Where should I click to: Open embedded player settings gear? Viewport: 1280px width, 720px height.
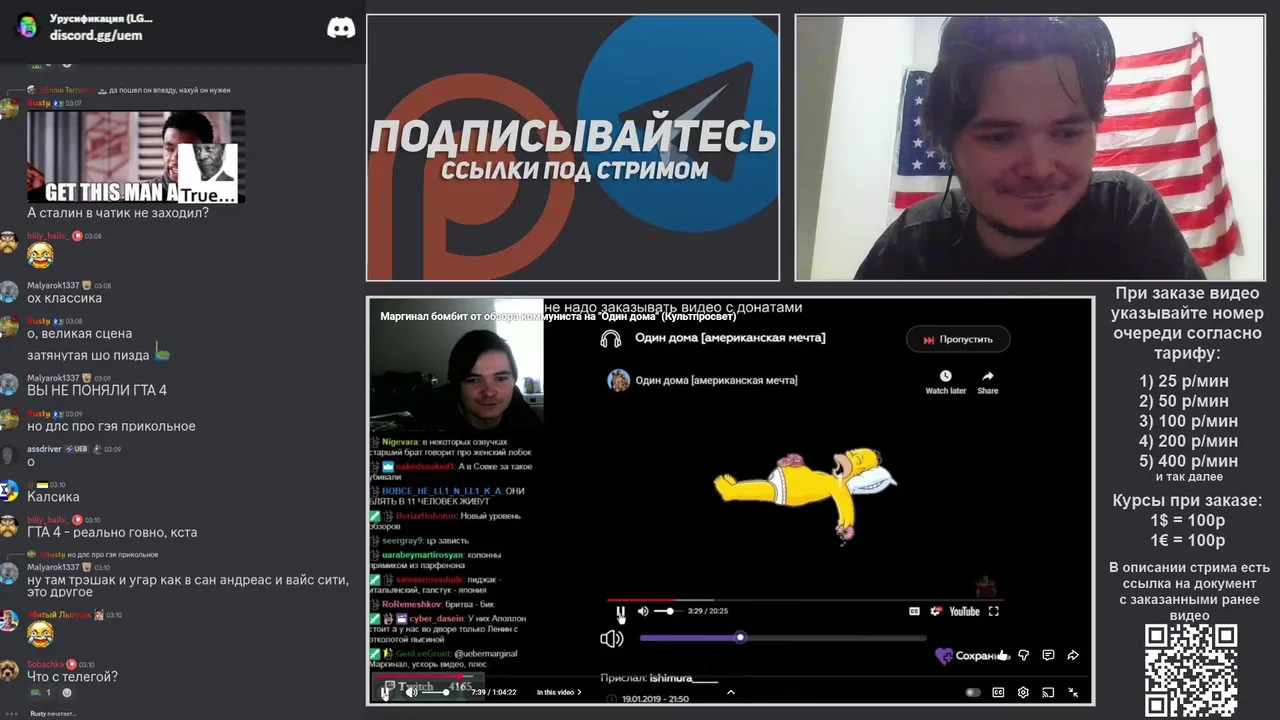[x=936, y=611]
